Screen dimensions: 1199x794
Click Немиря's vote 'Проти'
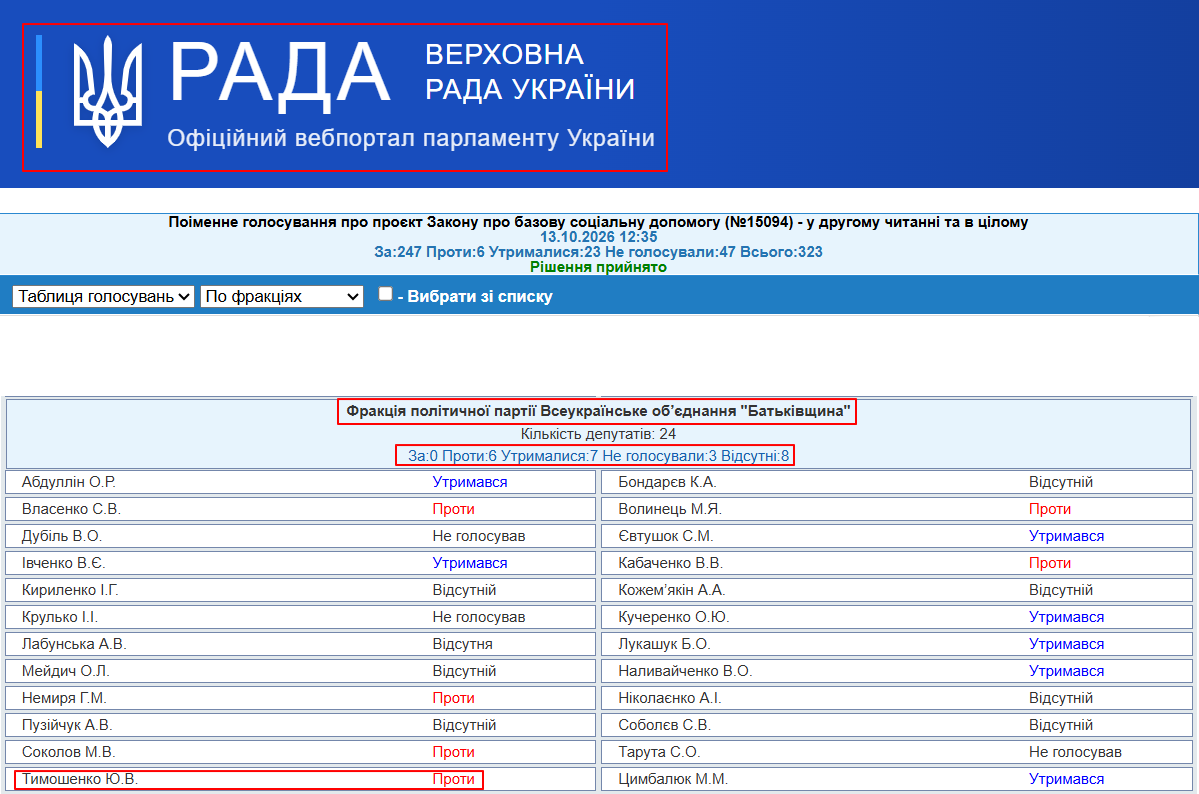453,698
